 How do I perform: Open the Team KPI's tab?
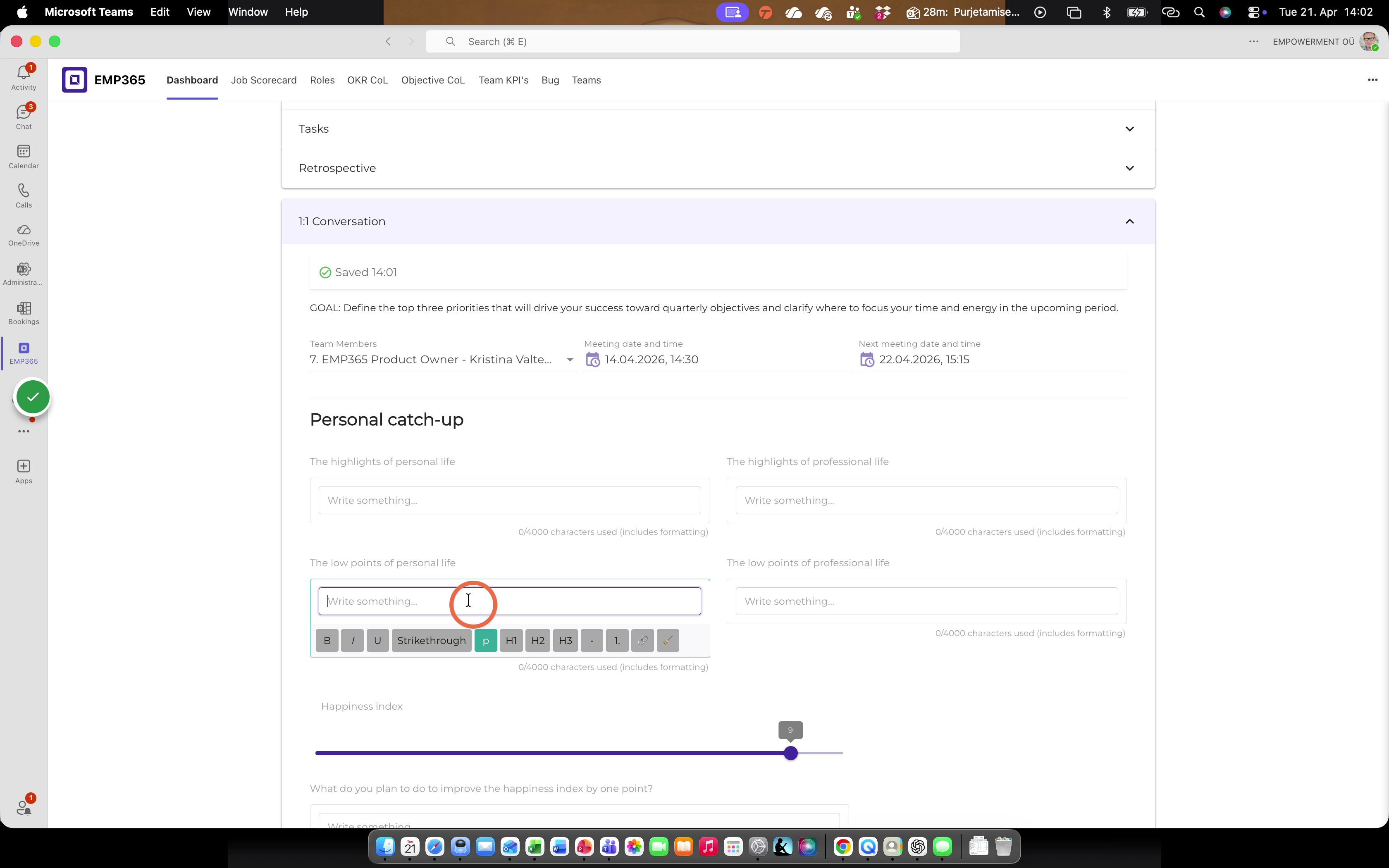pos(504,80)
